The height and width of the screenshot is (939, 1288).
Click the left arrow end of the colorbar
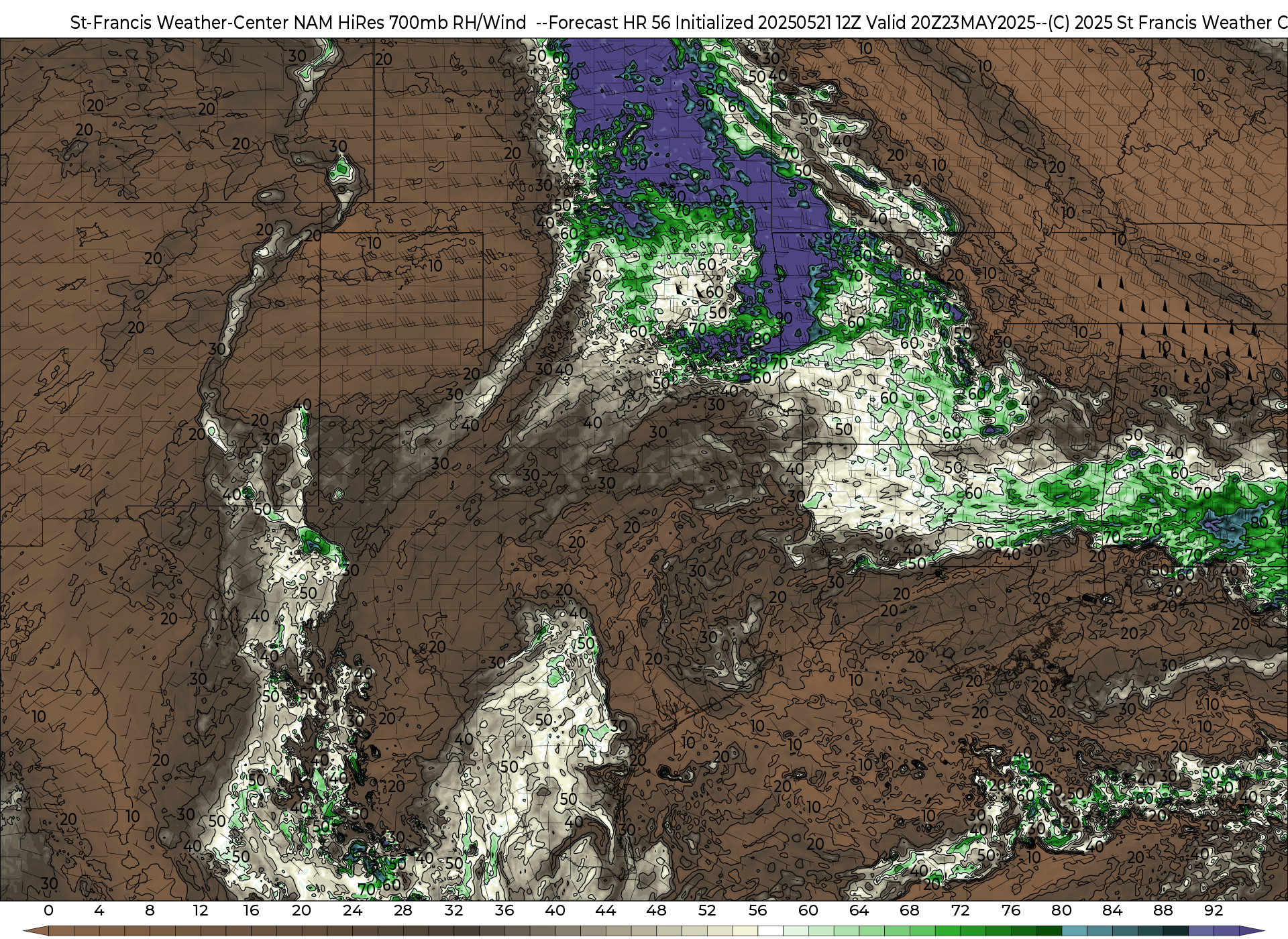[36, 932]
